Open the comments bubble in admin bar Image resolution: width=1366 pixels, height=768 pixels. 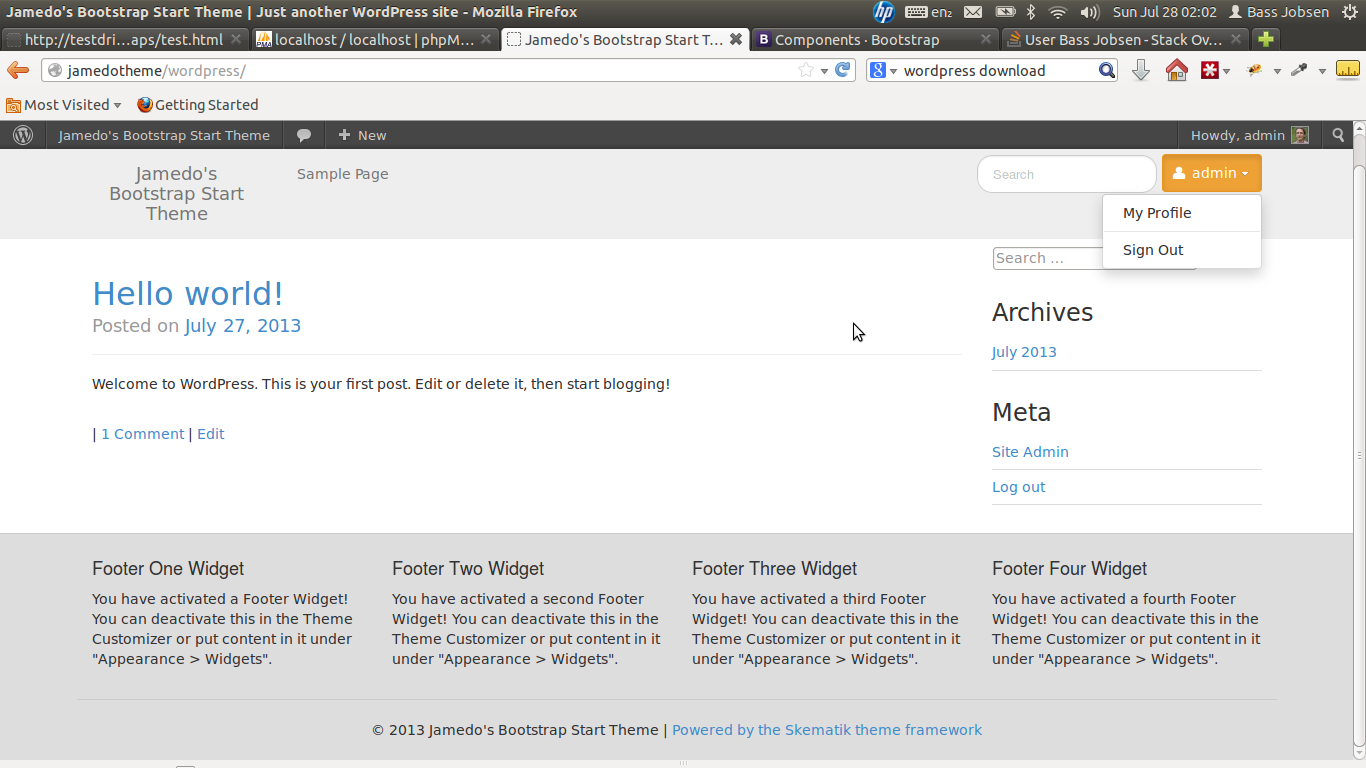pos(304,135)
